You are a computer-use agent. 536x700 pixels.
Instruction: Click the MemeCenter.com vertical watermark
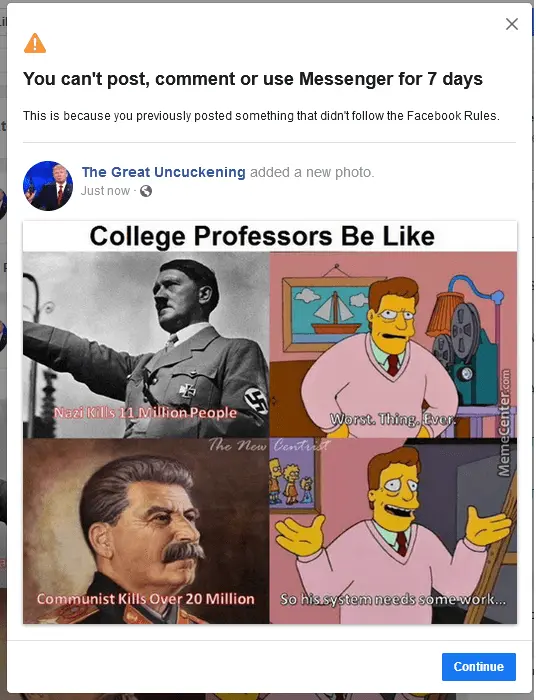pyautogui.click(x=503, y=422)
